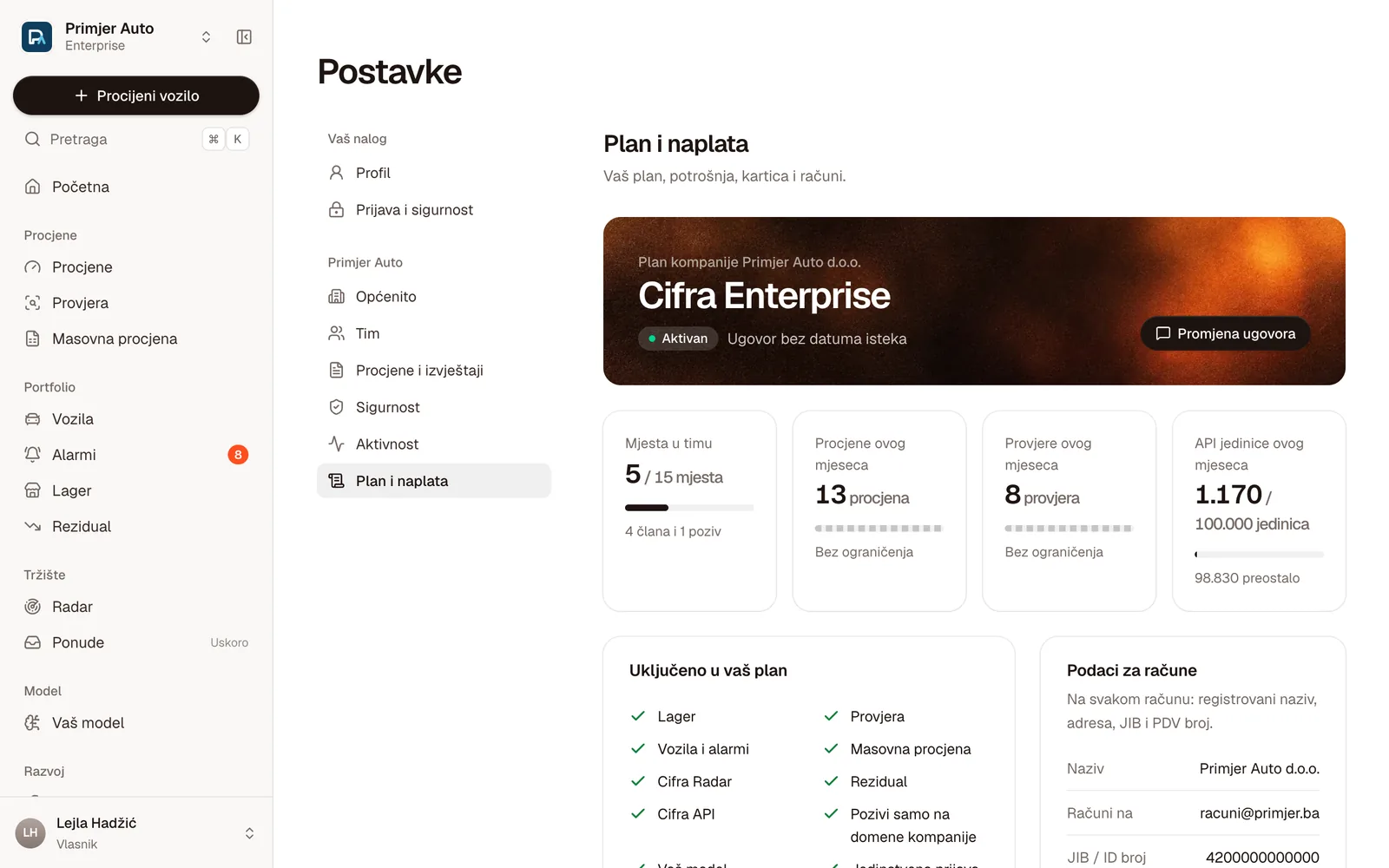The height and width of the screenshot is (868, 1389).
Task: Click the Masovna procjena plan feature
Action: [911, 749]
